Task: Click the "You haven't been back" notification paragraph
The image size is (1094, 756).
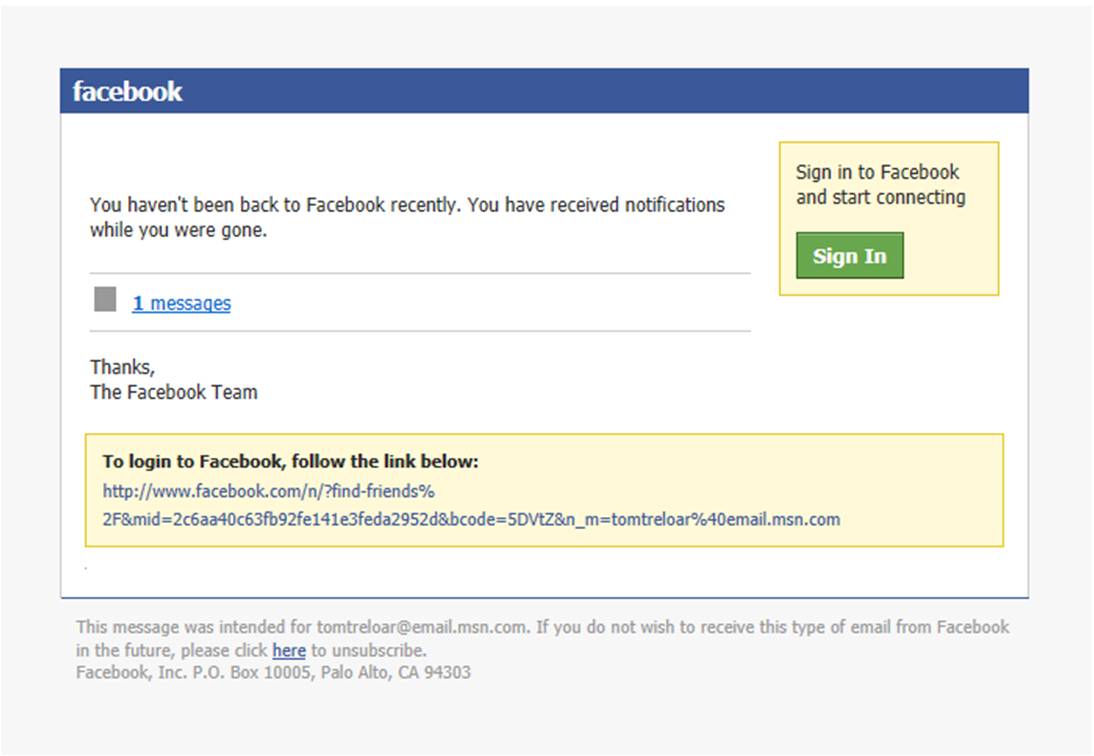Action: pos(407,205)
